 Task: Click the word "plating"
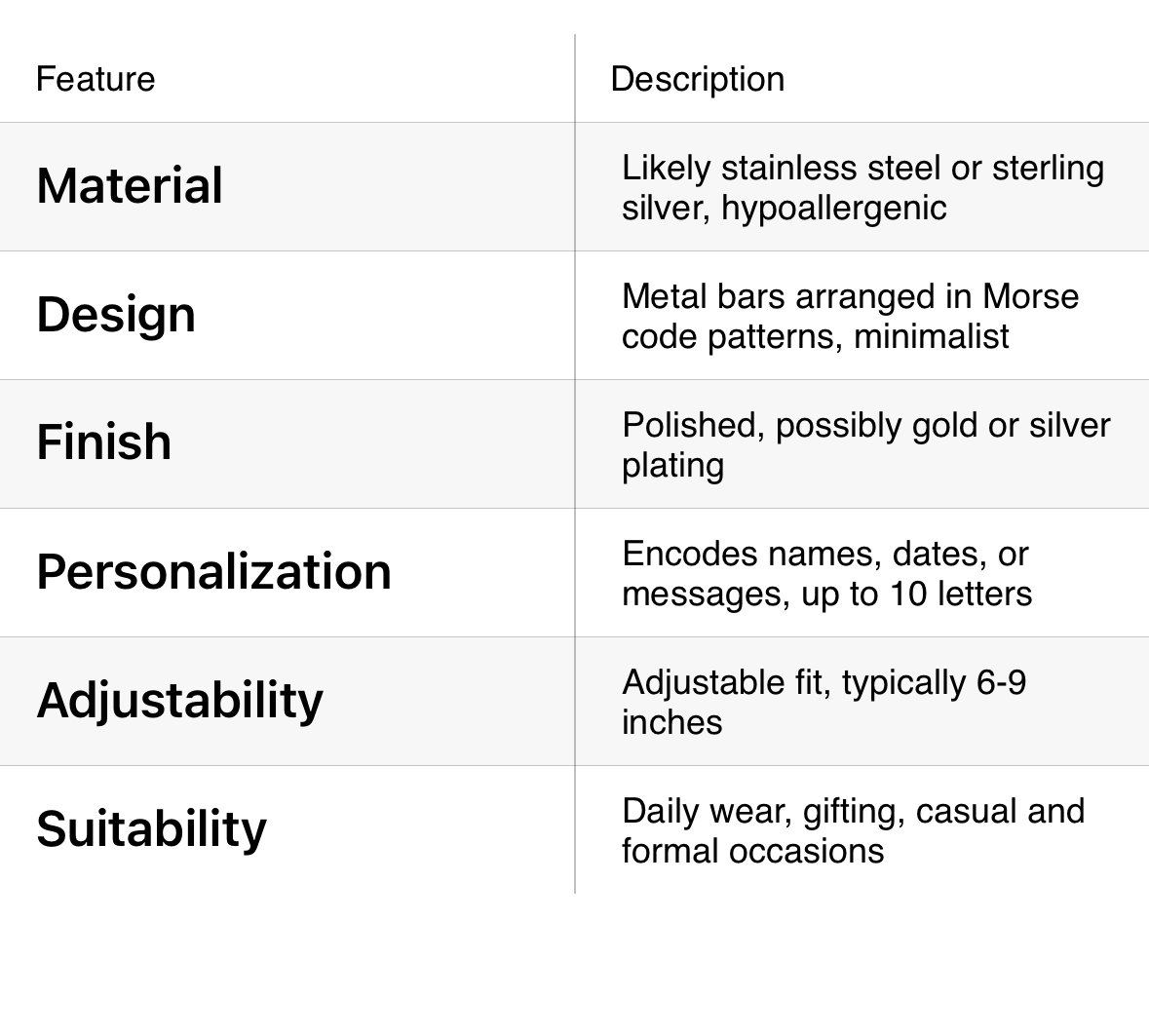pyautogui.click(x=672, y=465)
